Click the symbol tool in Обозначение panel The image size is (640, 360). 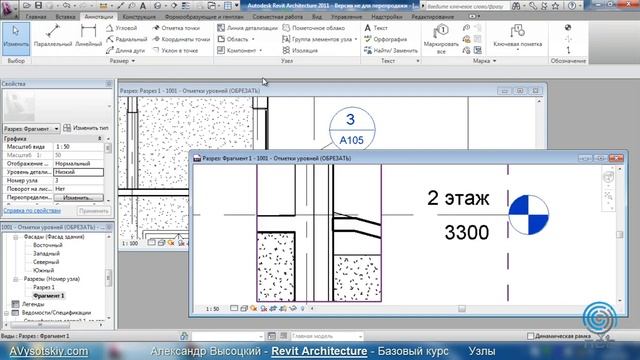[568, 28]
